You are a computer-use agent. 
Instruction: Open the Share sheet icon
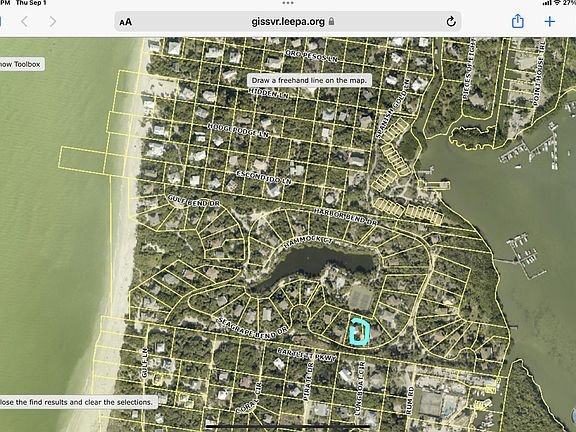tap(518, 21)
